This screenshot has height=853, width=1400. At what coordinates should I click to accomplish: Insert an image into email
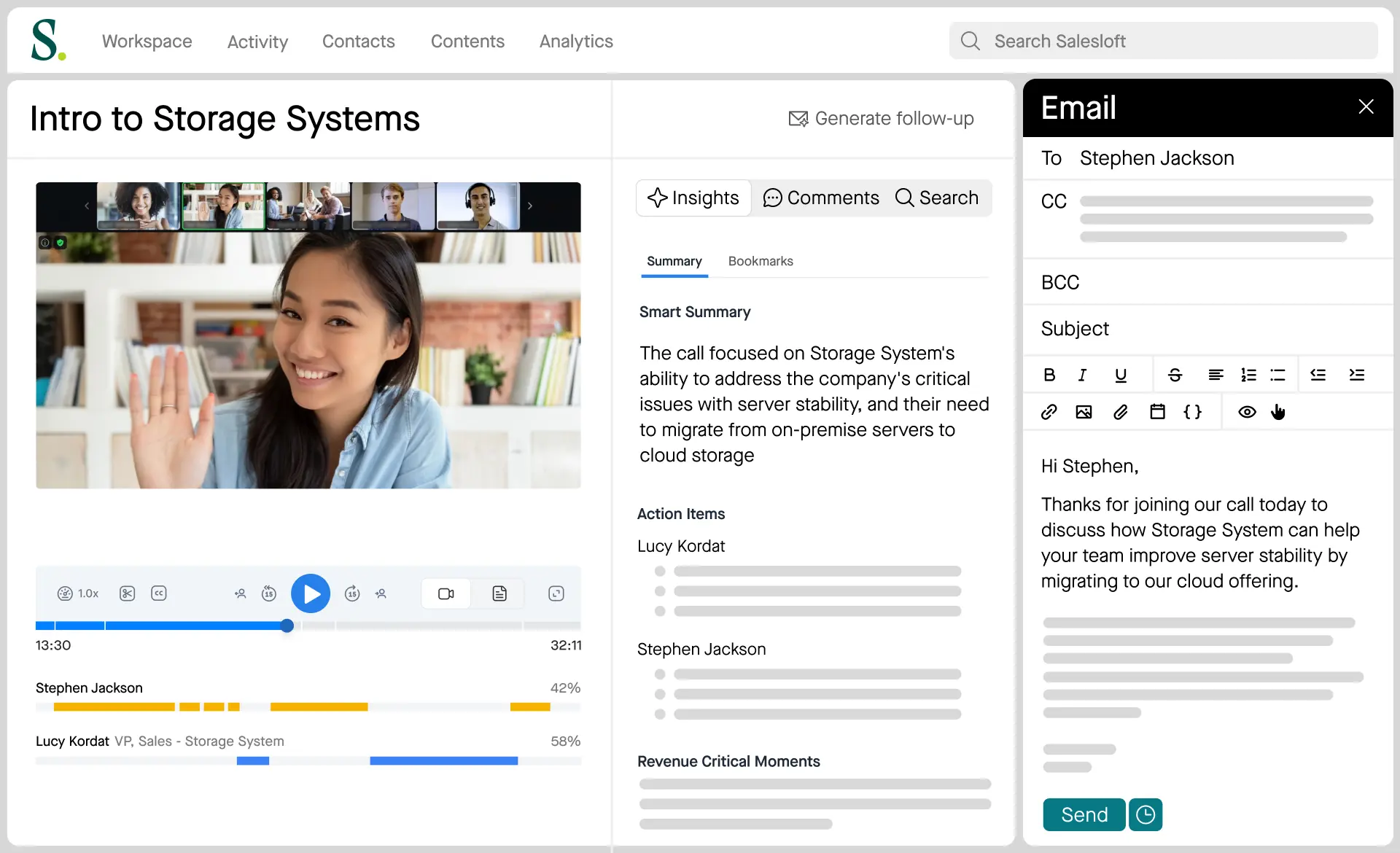[1084, 412]
